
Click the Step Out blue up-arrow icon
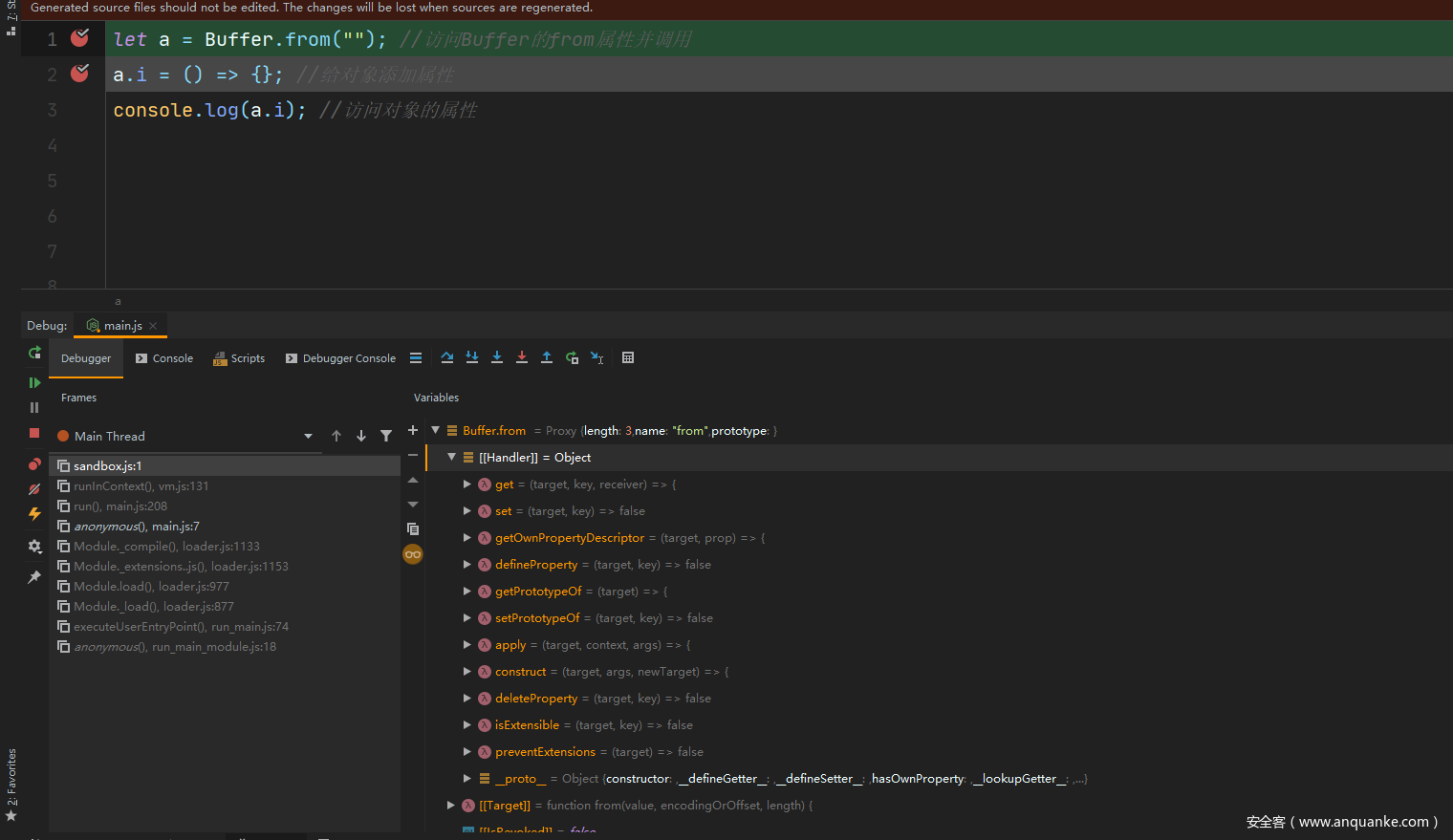547,357
